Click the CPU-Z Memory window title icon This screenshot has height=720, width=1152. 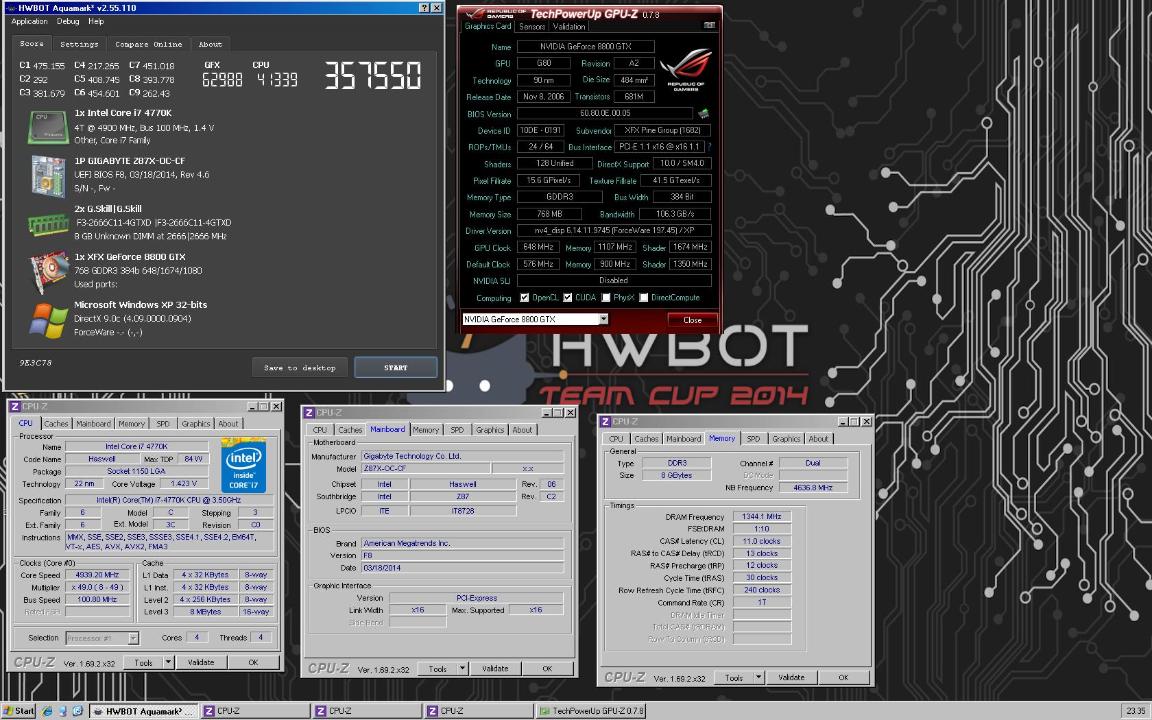605,421
